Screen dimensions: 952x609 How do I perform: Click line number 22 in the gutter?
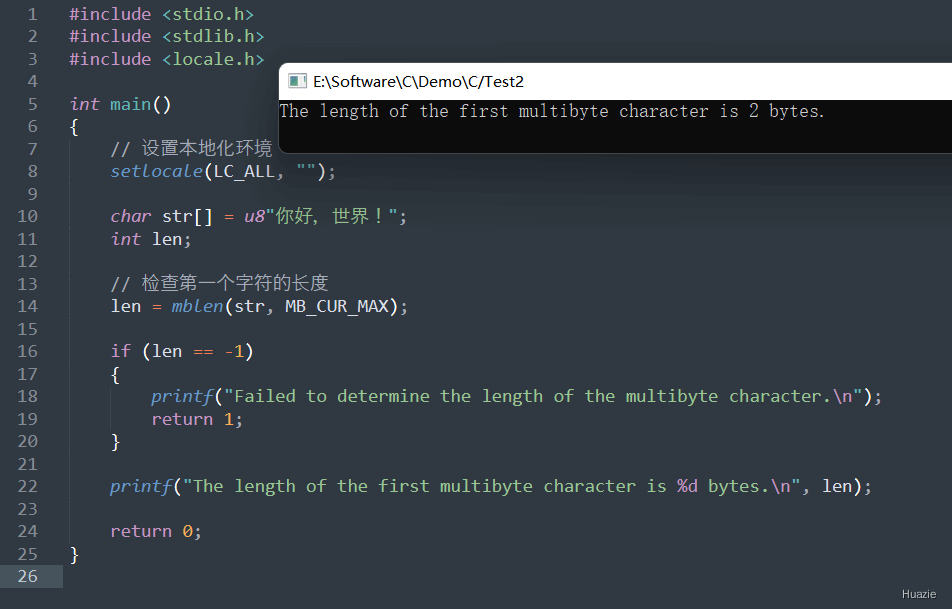(27, 486)
